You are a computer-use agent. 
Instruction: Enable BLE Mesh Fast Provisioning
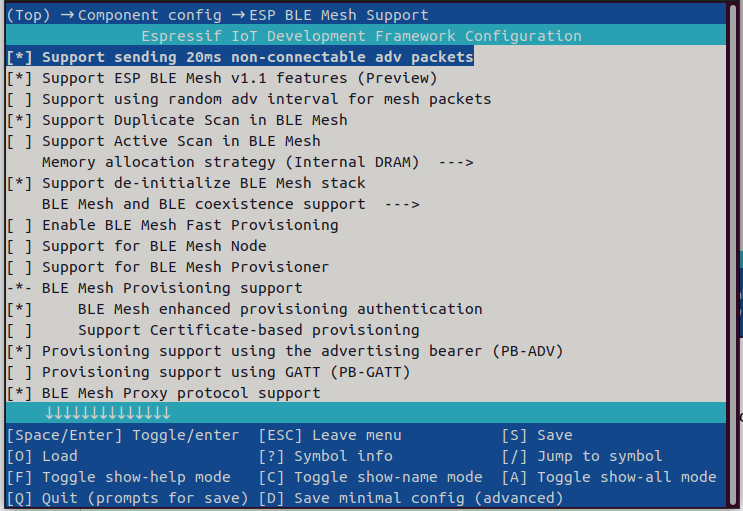19,225
